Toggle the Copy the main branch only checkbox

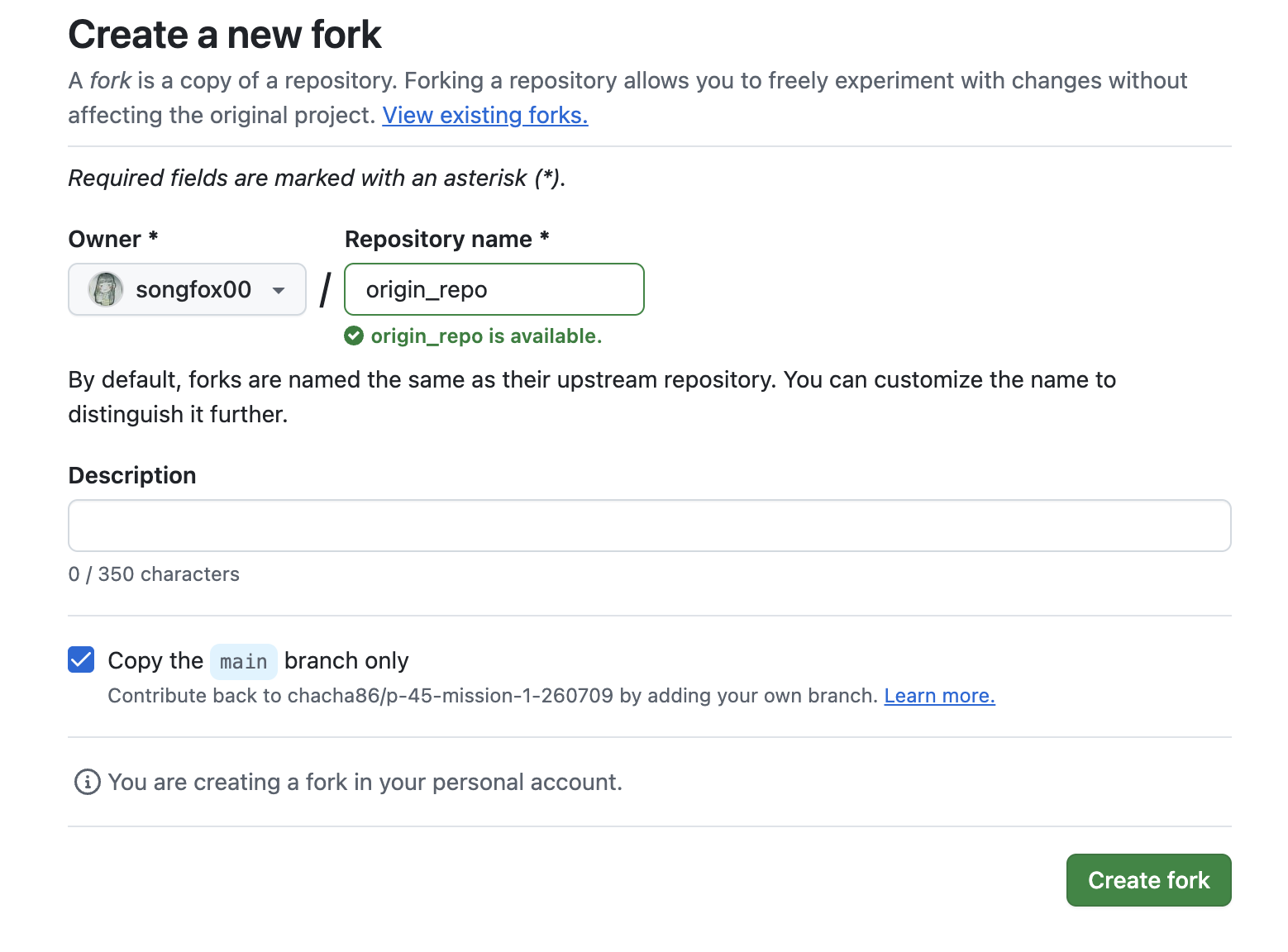pyautogui.click(x=81, y=659)
